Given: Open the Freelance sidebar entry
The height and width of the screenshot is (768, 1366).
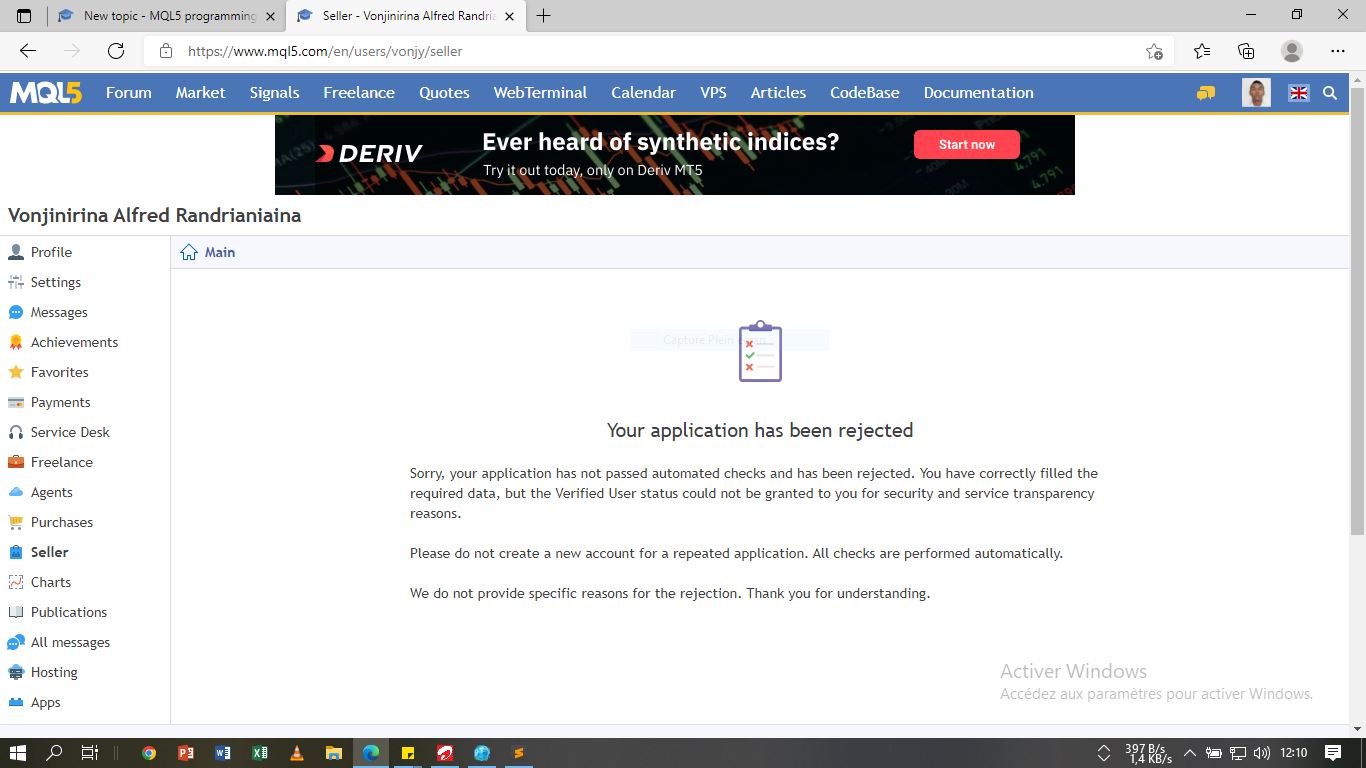Looking at the screenshot, I should tap(50, 462).
